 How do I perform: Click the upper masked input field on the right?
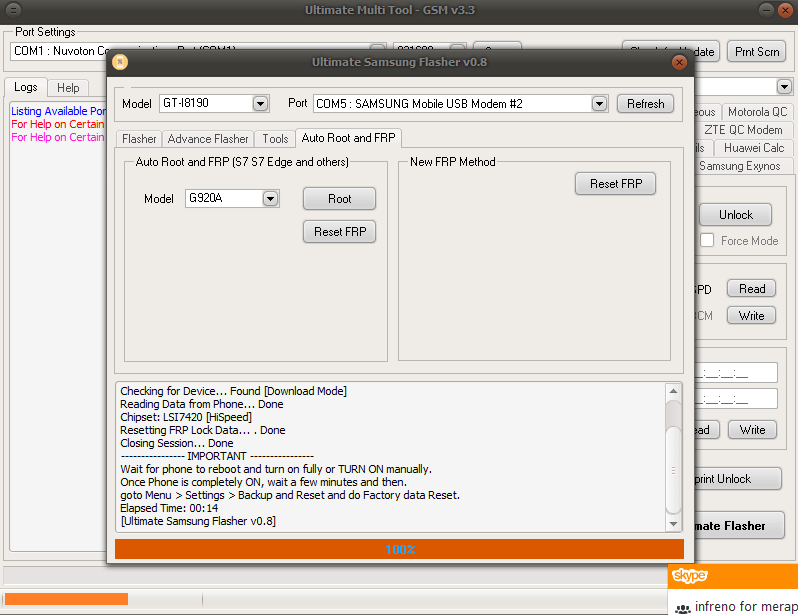736,372
